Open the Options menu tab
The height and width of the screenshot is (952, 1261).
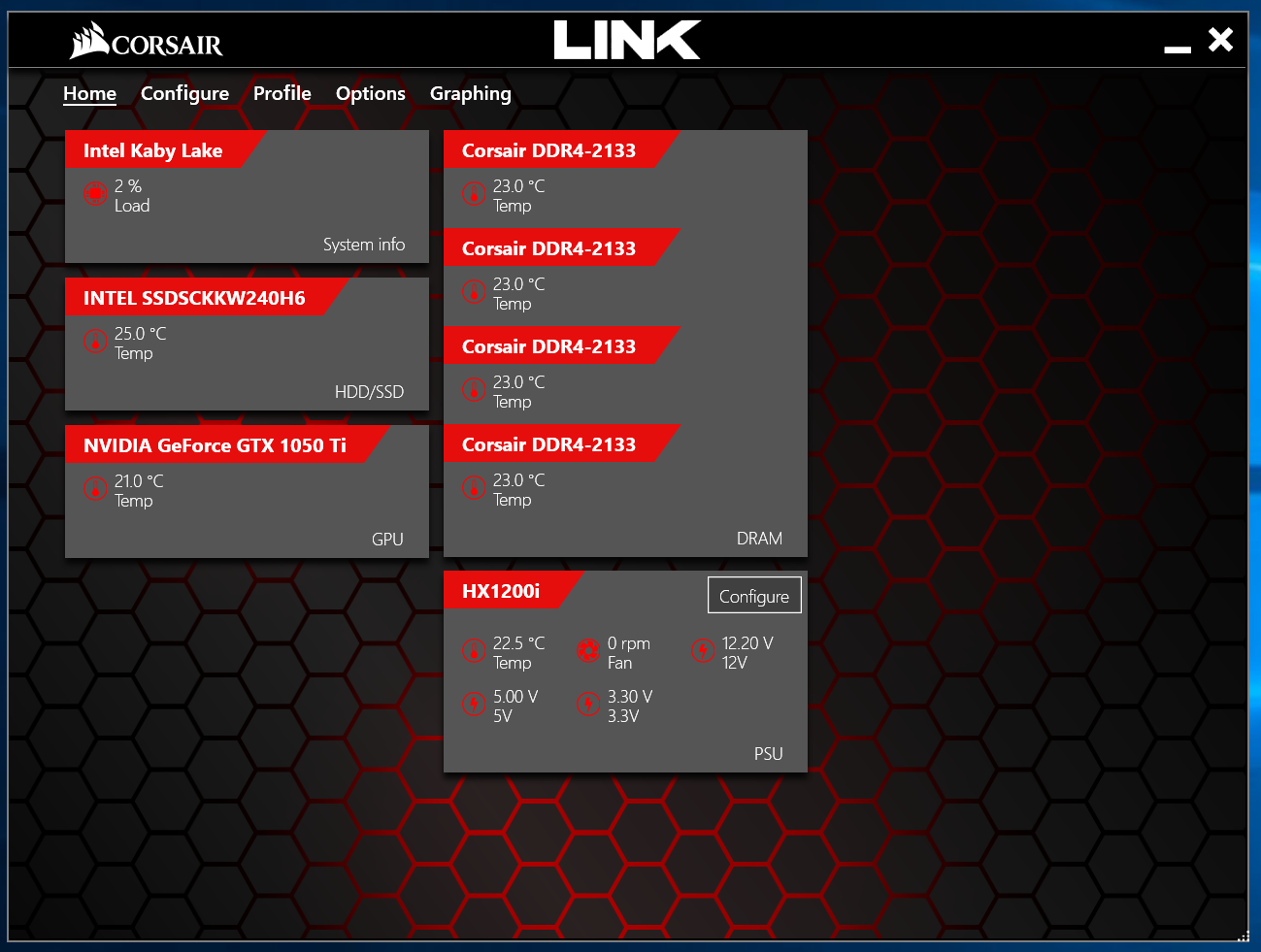[x=370, y=93]
